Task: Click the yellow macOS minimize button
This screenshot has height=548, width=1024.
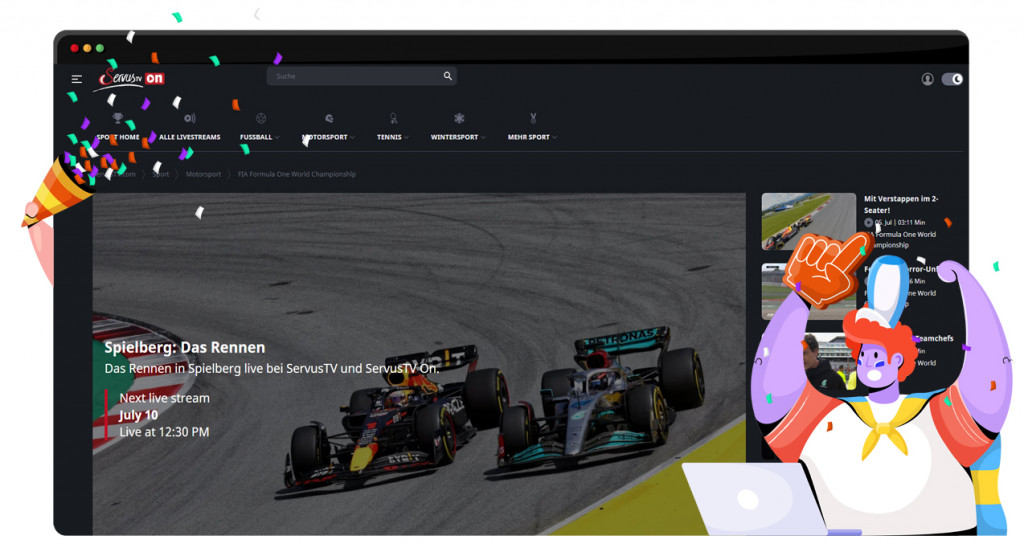Action: [x=87, y=48]
